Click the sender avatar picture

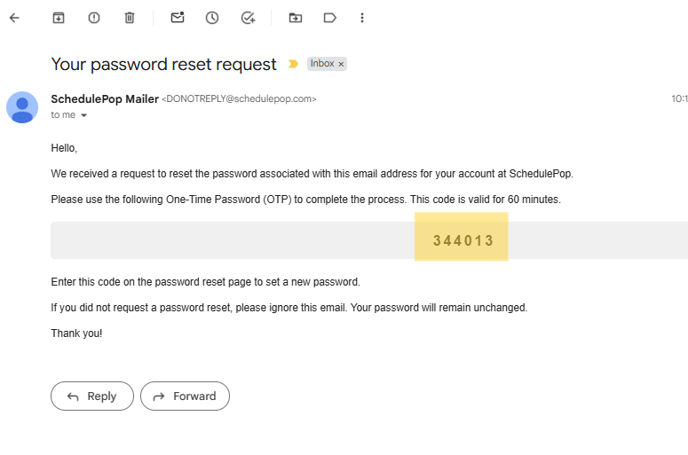22,107
